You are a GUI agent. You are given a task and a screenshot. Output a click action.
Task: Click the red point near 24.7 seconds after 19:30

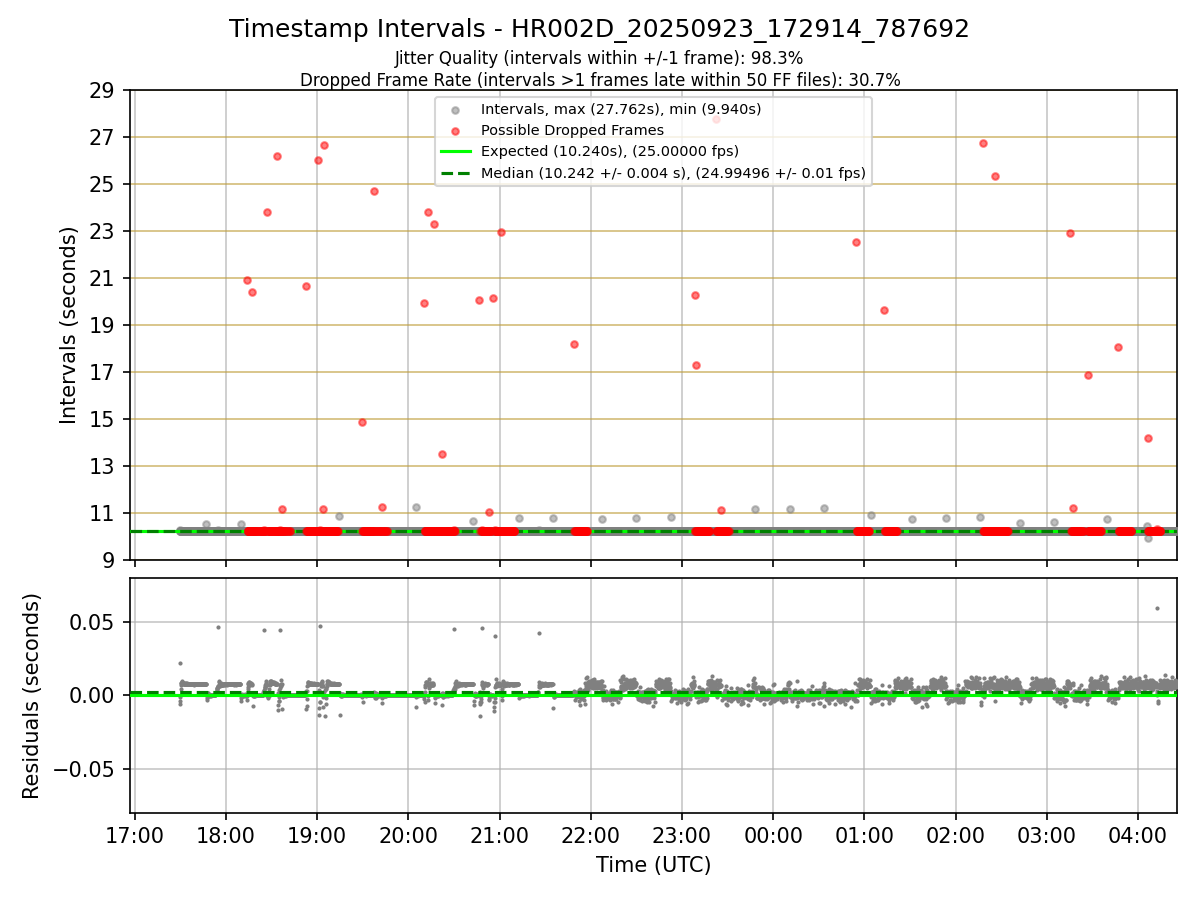coord(374,191)
